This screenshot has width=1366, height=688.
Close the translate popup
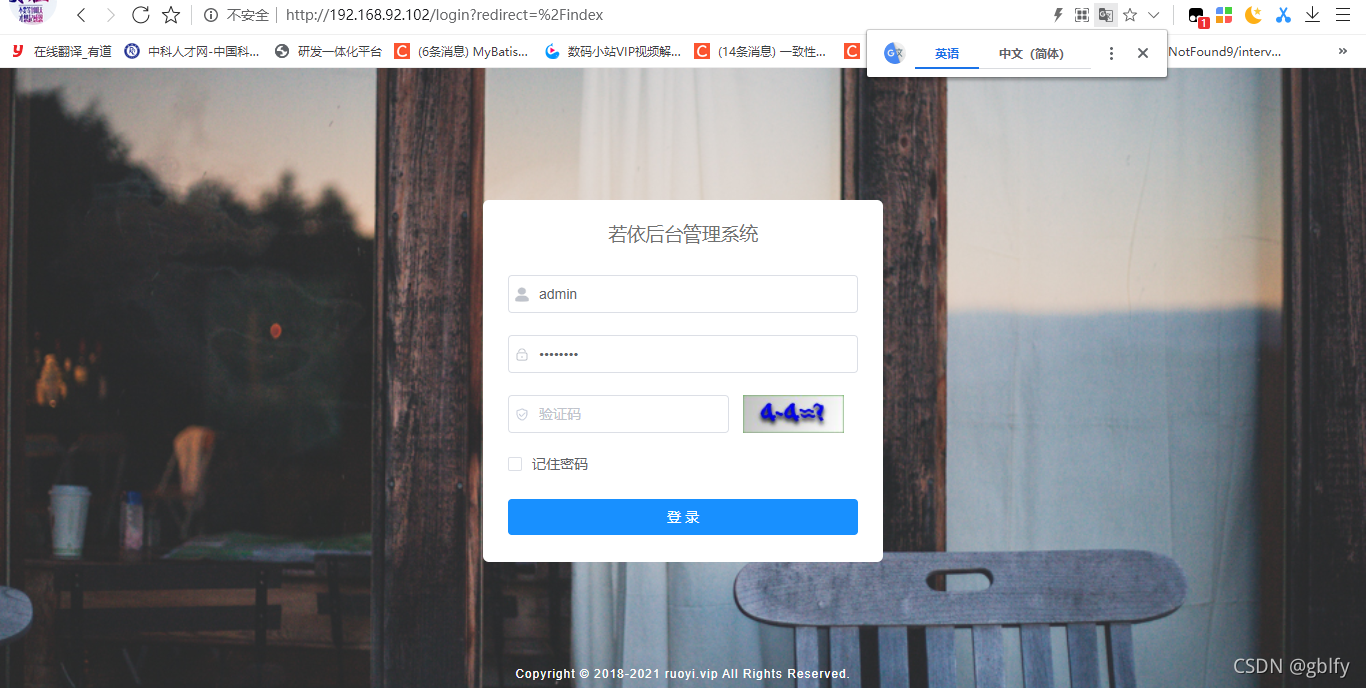click(x=1143, y=54)
